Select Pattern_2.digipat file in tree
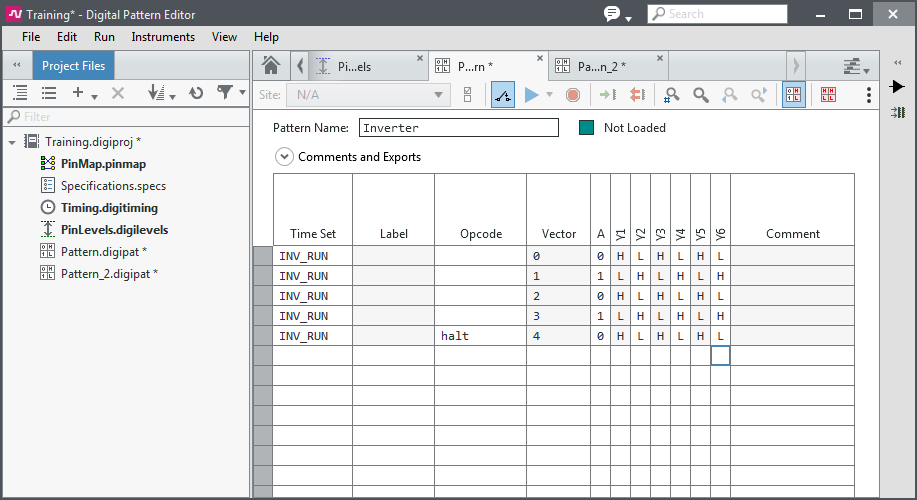This screenshot has height=500, width=917. click(x=109, y=274)
